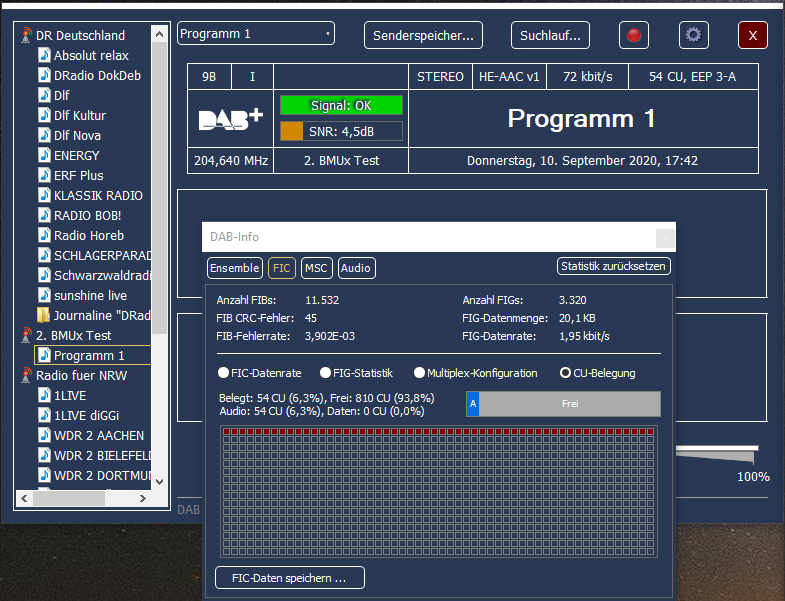Click the STEREO mode cell
Image resolution: width=785 pixels, height=601 pixels.
441,77
